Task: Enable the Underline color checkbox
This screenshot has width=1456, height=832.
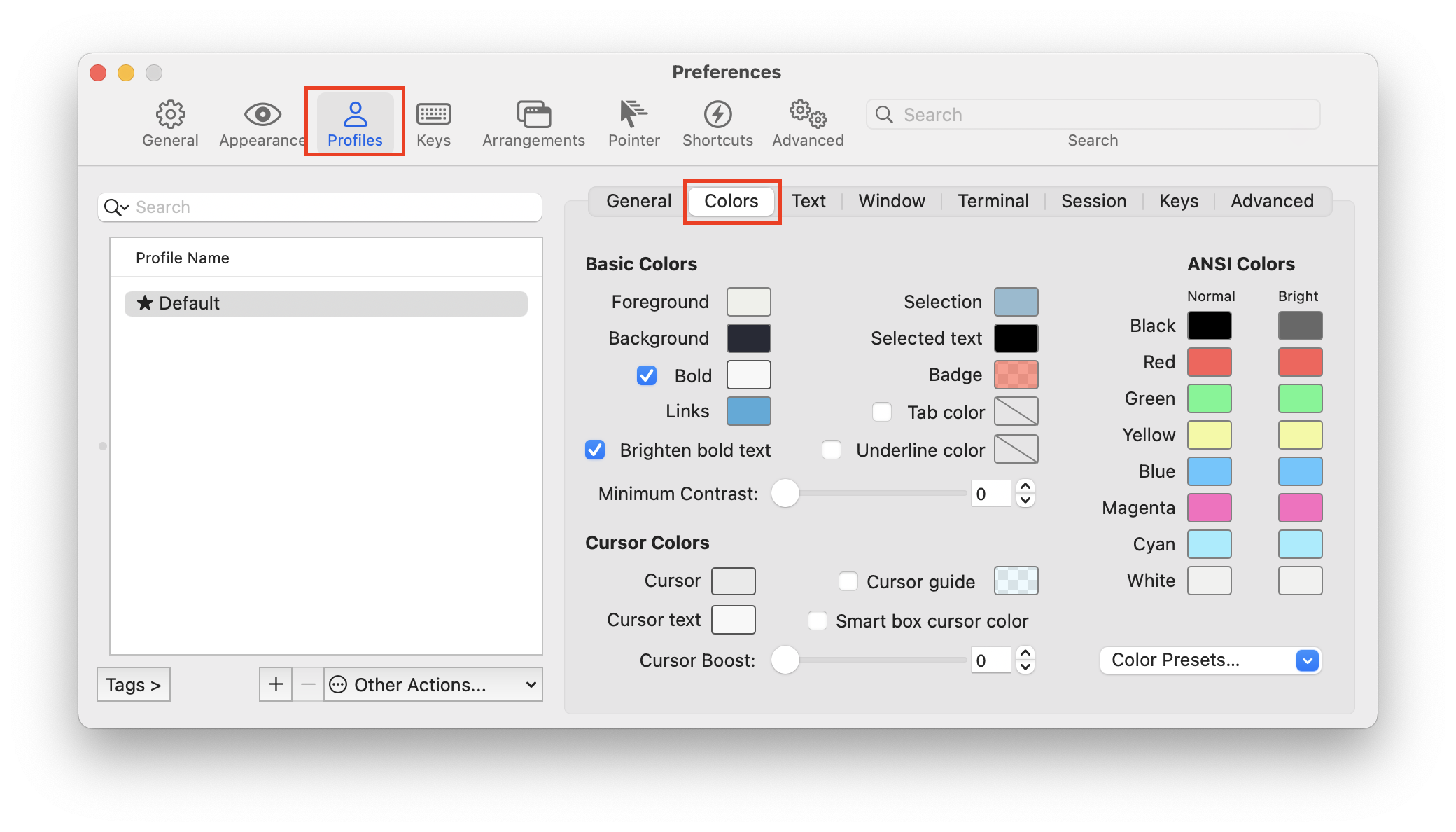Action: click(x=832, y=450)
